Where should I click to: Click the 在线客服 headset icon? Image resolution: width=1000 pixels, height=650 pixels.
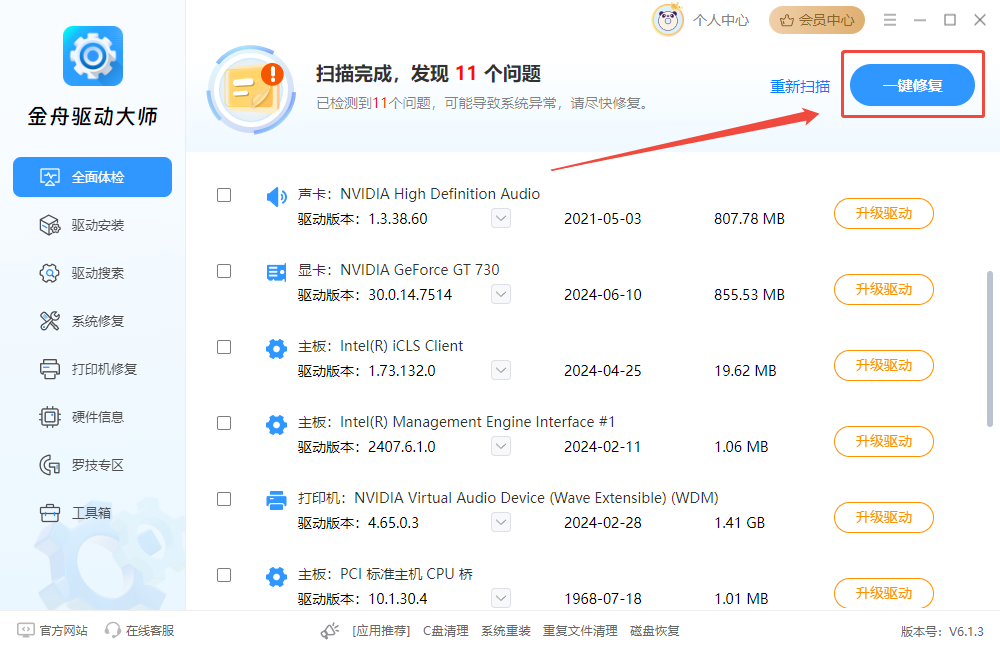(x=113, y=630)
